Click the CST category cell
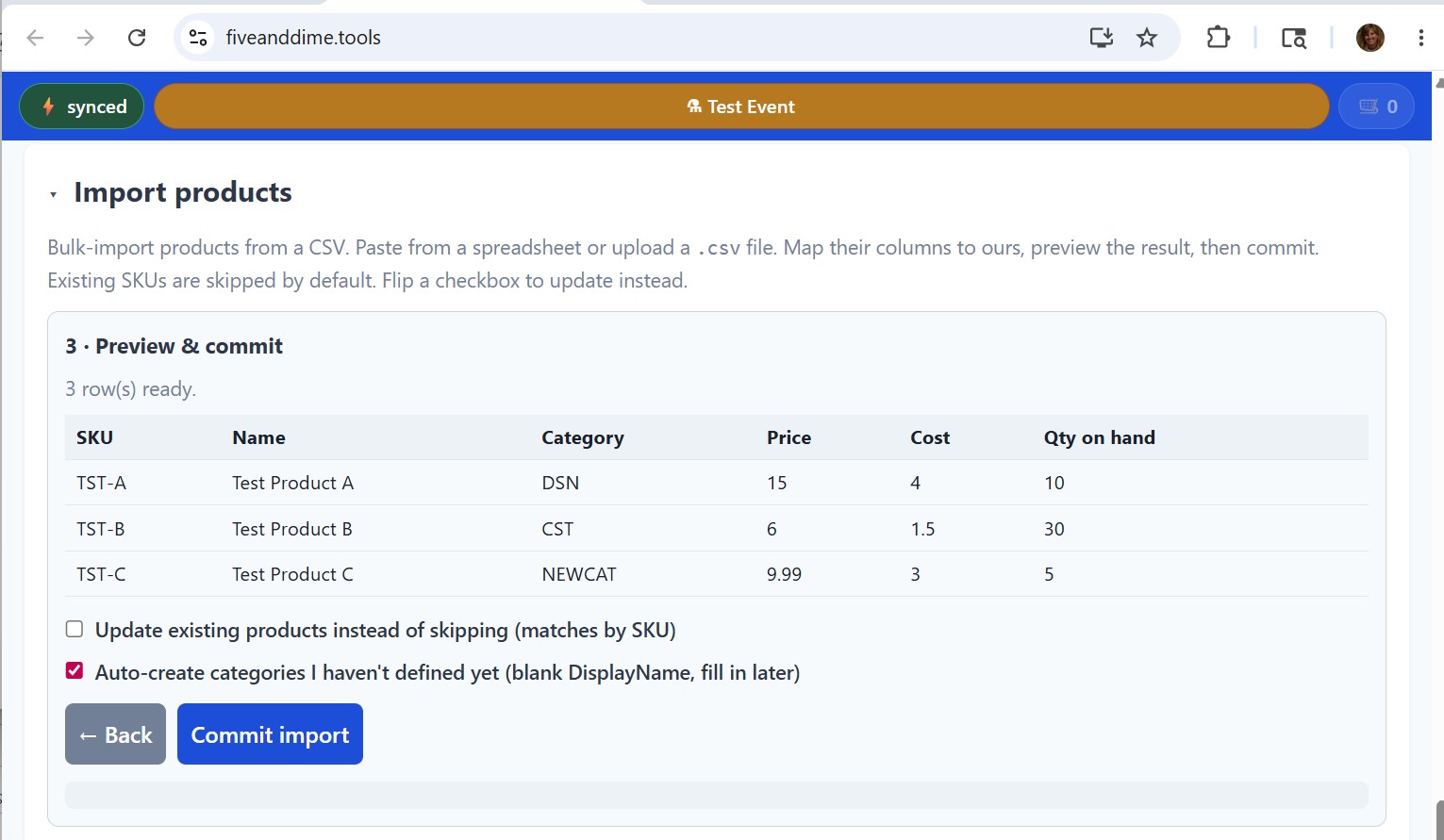 (557, 529)
